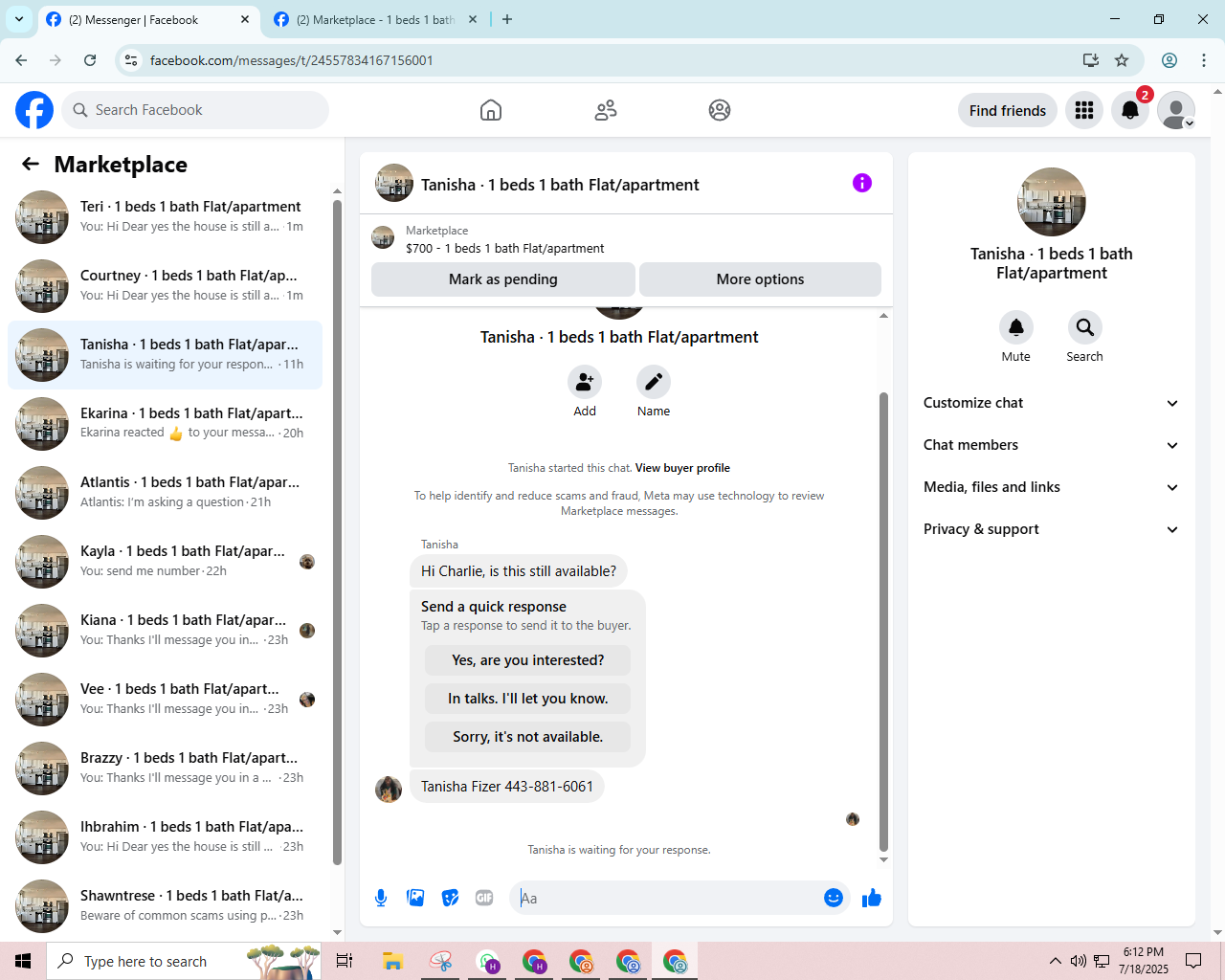Click the address bar URL
The height and width of the screenshot is (980, 1225).
pyautogui.click(x=292, y=60)
